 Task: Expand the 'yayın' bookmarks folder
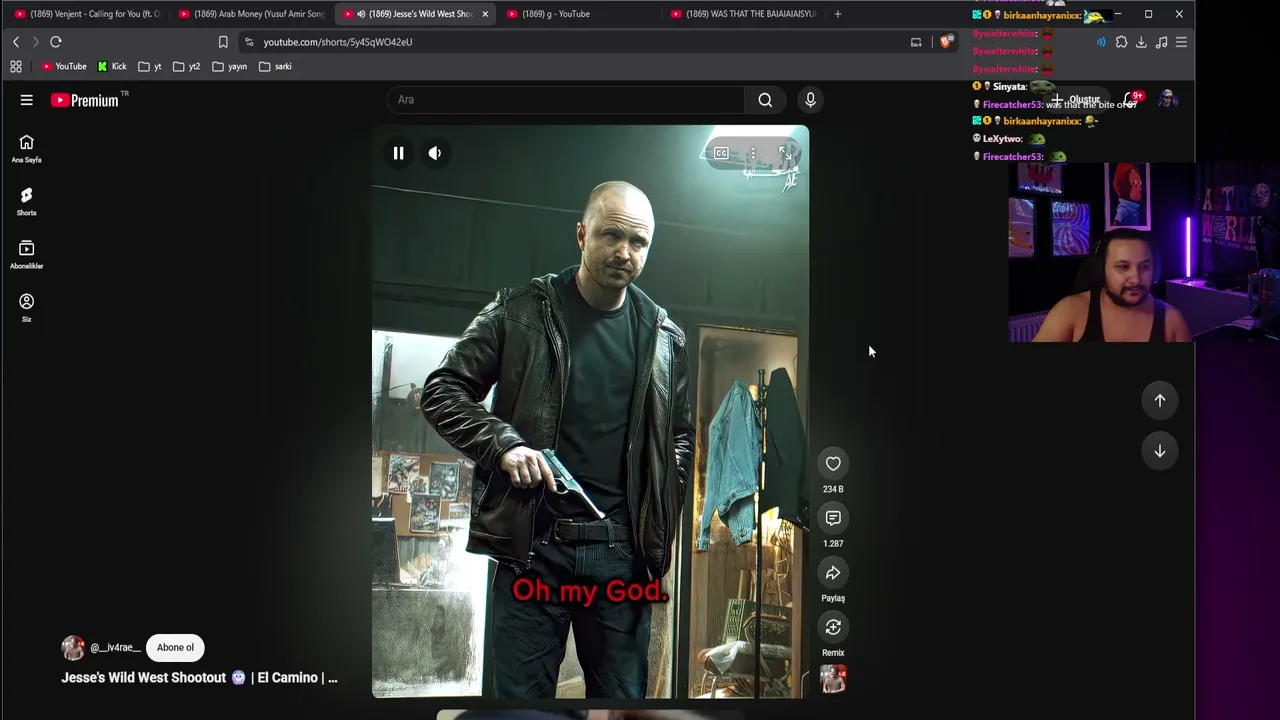pos(230,67)
